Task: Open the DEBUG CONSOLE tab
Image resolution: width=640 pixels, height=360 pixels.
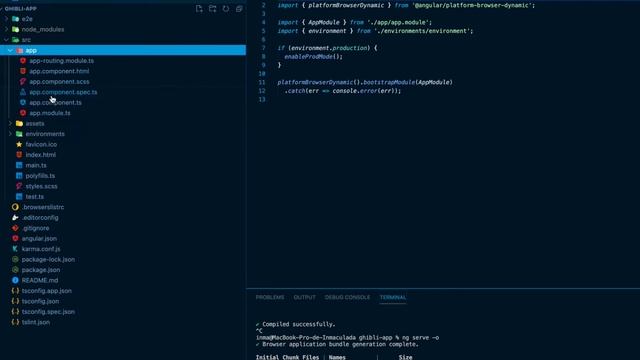Action: pyautogui.click(x=347, y=297)
